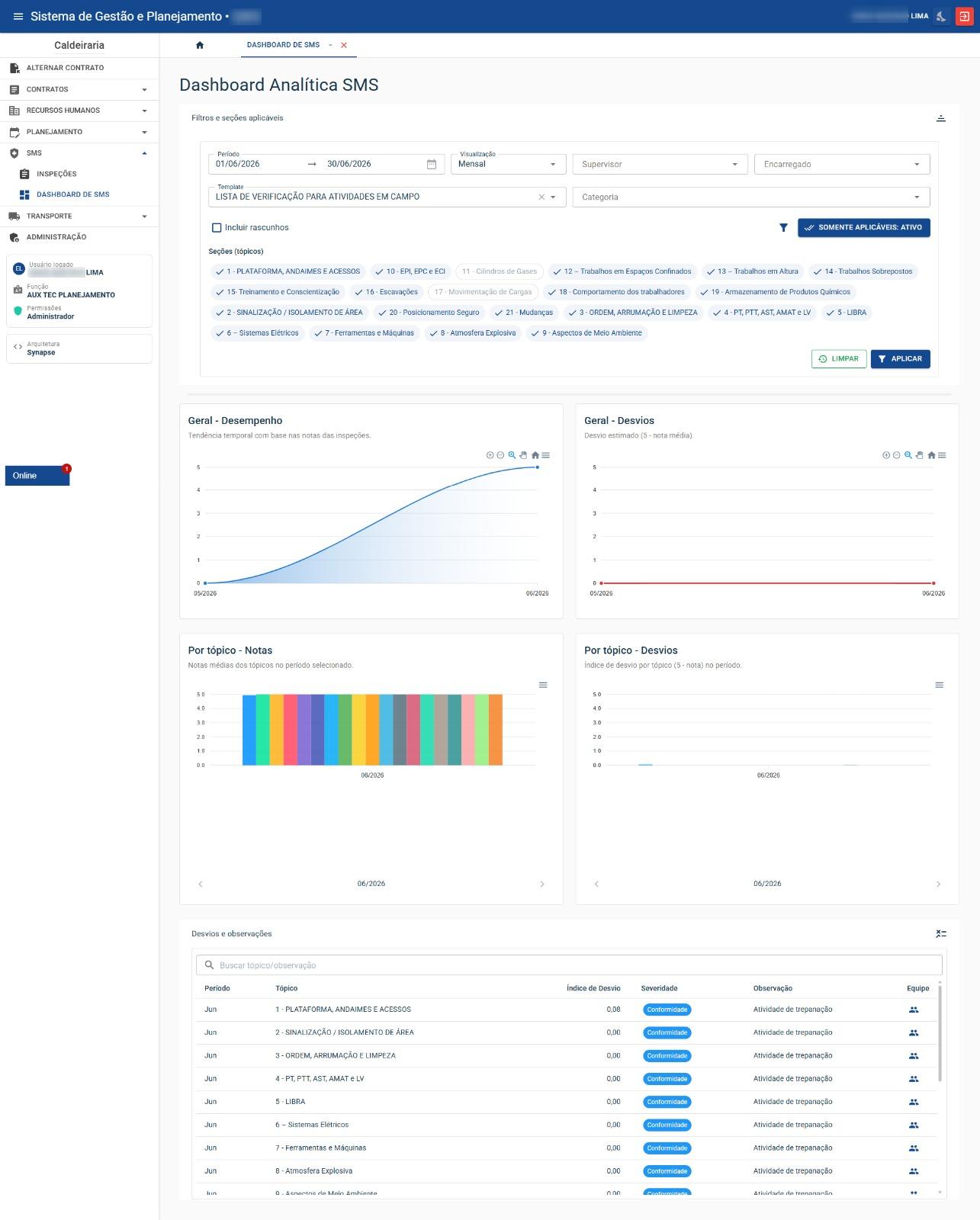The width and height of the screenshot is (980, 1220).
Task: Select Alternar Contrato in sidebar
Action: coord(79,68)
